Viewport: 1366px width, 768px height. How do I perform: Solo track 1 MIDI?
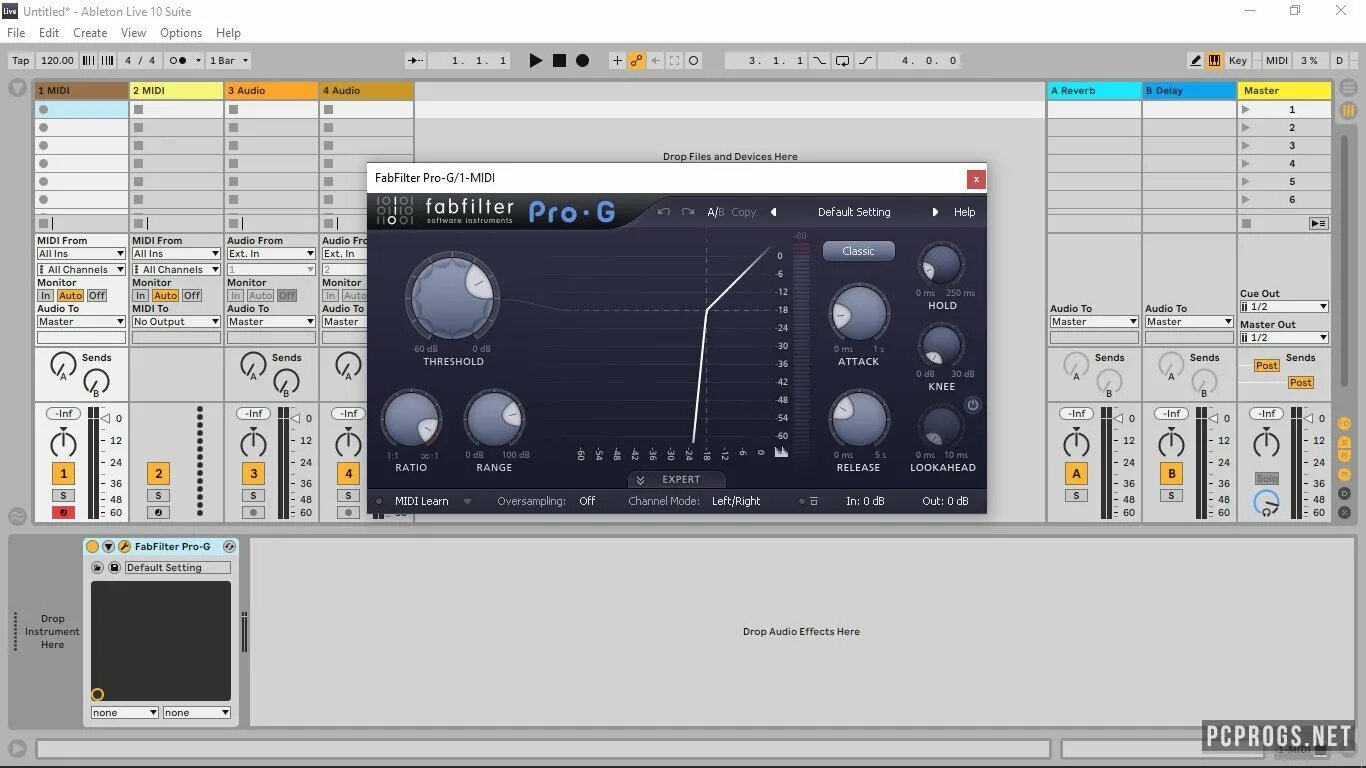coord(63,496)
